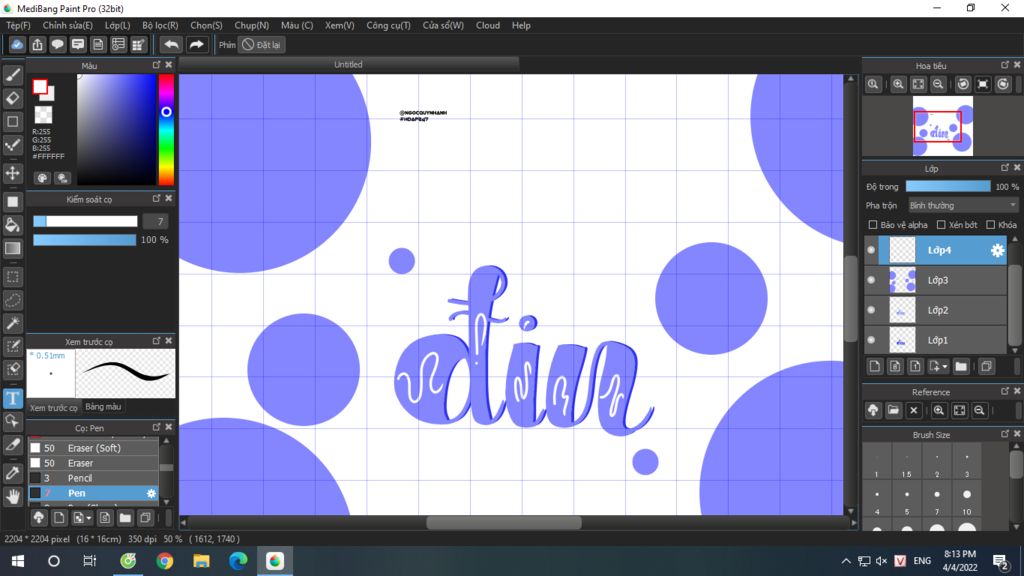Select the Gradient tool

pos(12,249)
